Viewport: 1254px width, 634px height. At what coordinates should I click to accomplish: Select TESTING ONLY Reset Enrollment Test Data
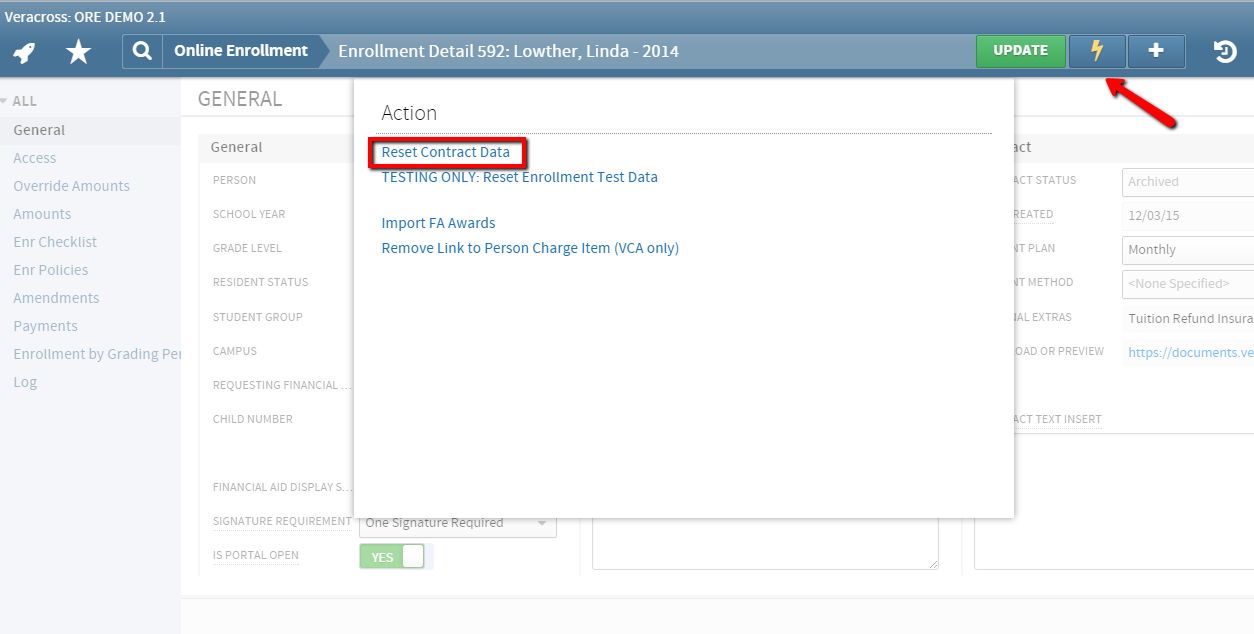(519, 177)
